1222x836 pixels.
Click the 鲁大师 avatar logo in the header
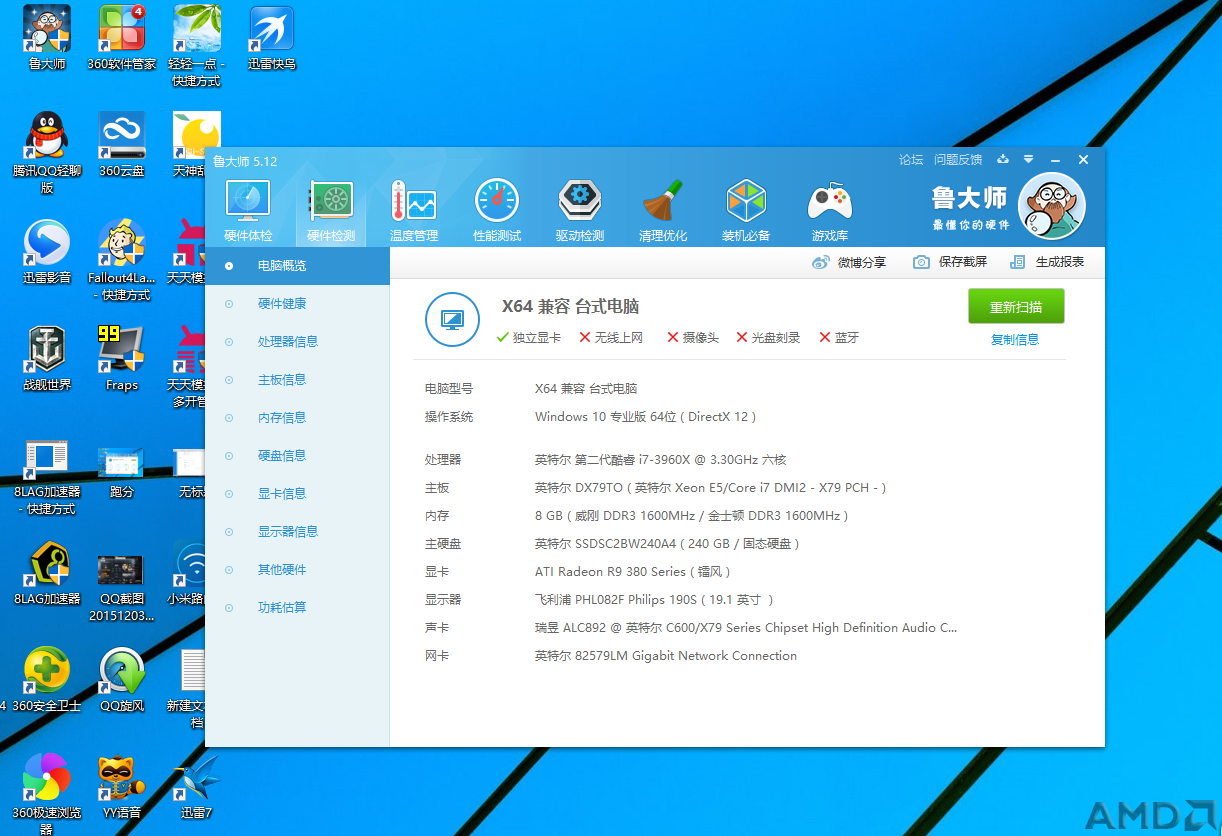tap(1051, 206)
